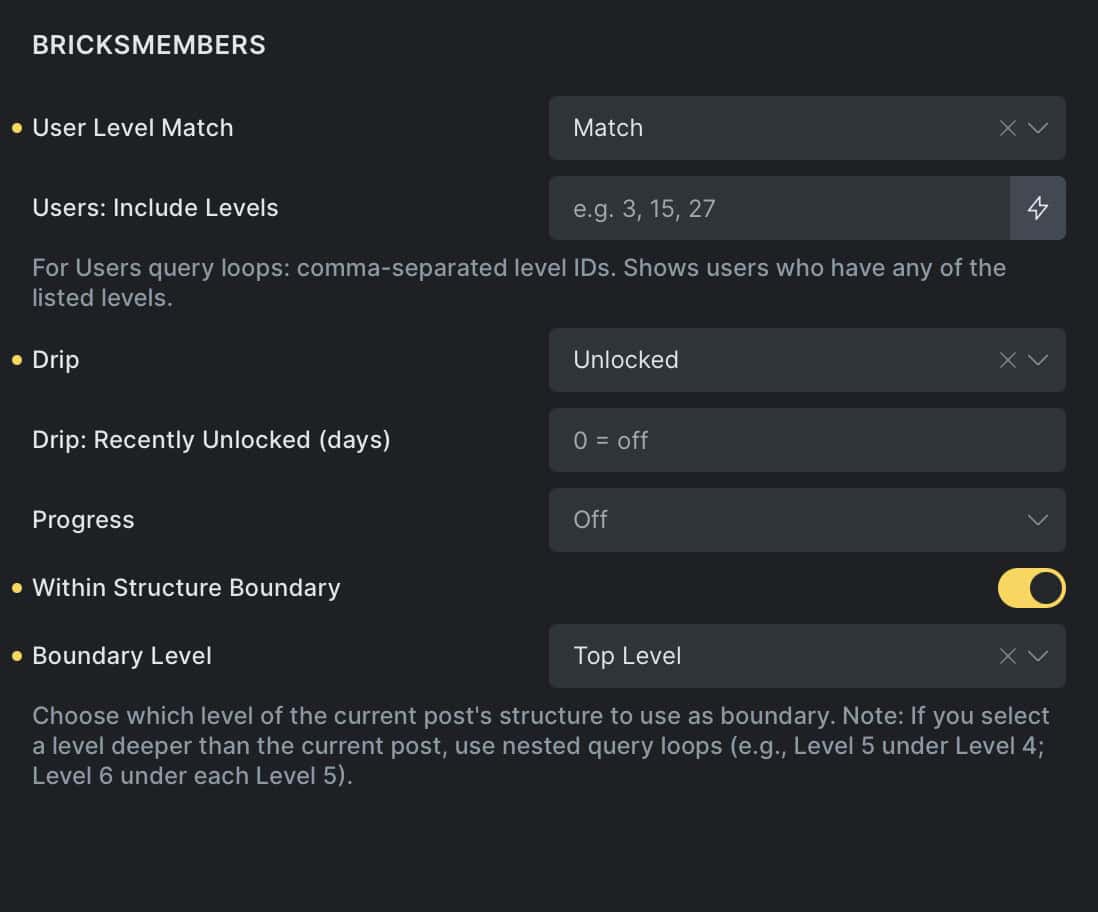Clear the User Level Match selection
Image resolution: width=1098 pixels, height=912 pixels.
(x=1008, y=128)
